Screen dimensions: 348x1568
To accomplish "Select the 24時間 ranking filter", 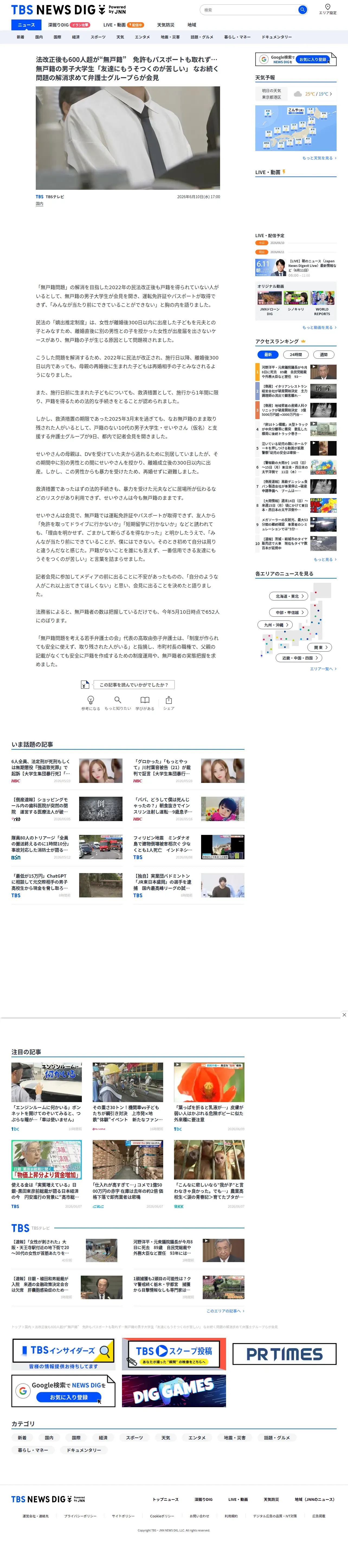I will coord(296,354).
